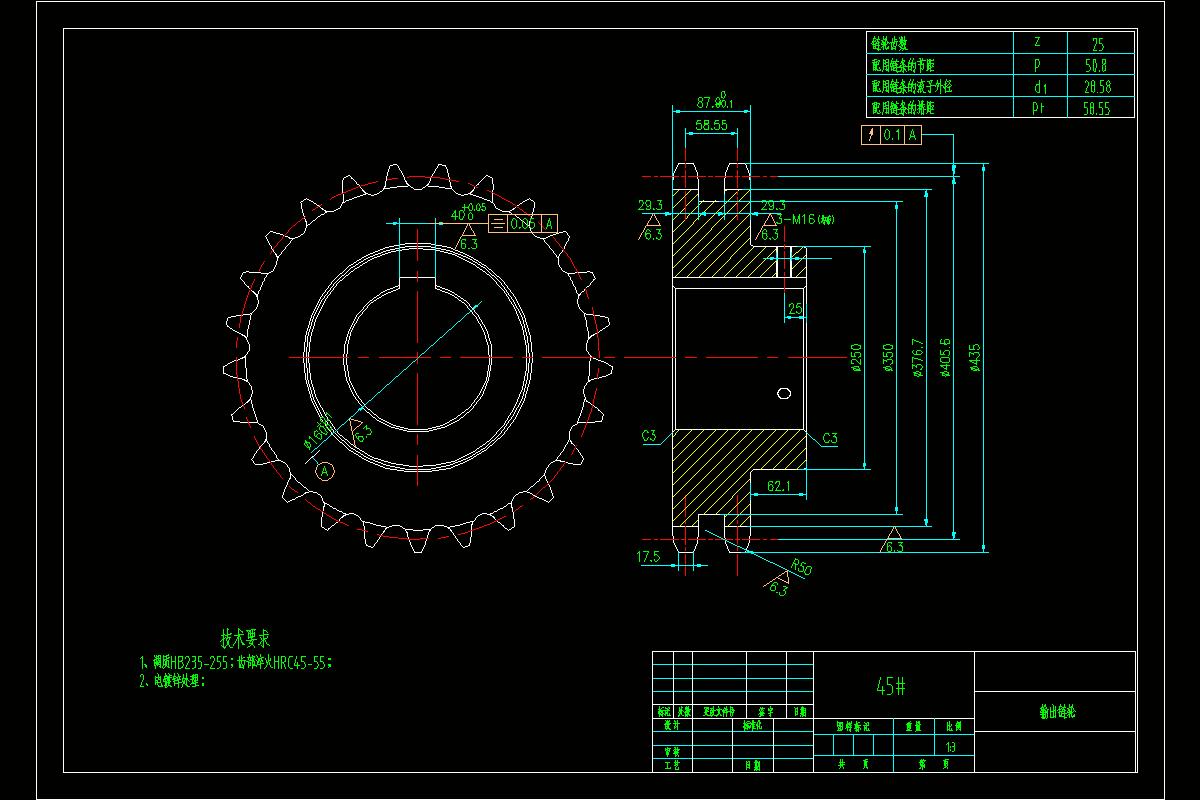Select technical note line with HB235-255

coord(236,662)
